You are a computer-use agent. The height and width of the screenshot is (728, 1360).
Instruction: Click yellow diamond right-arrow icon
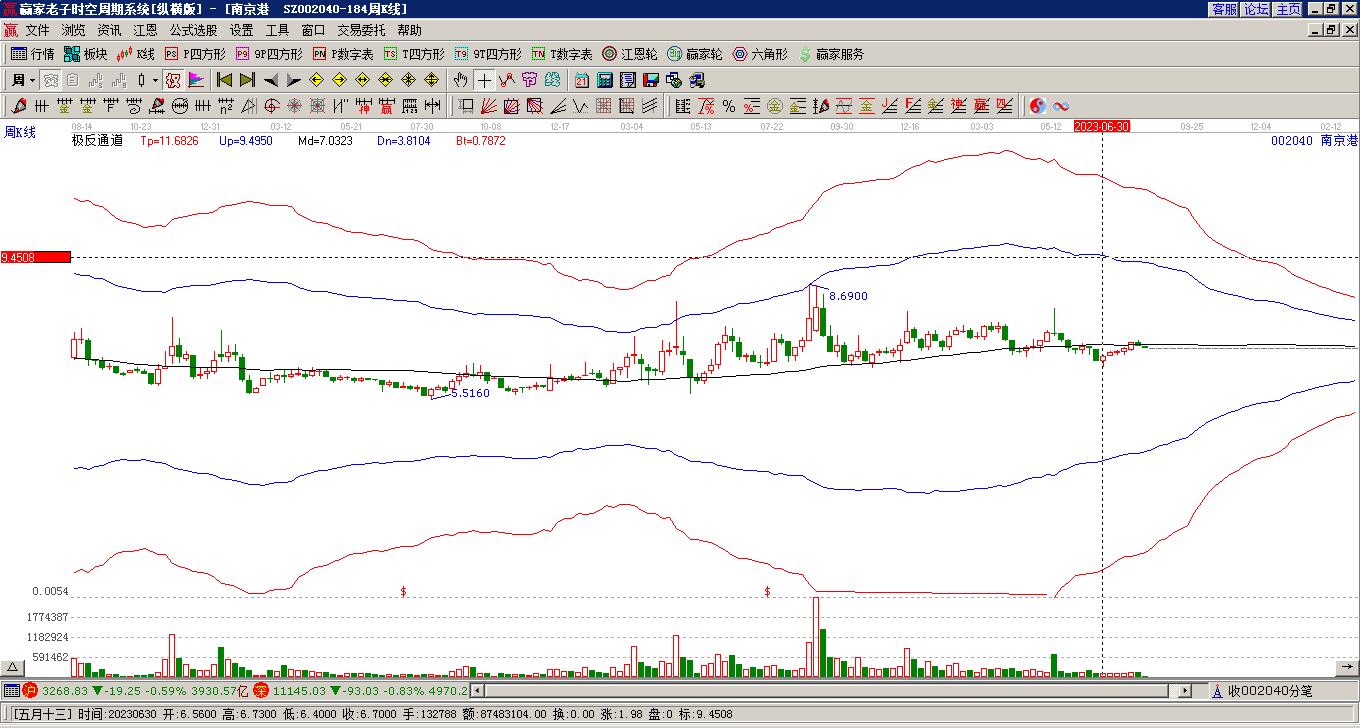tap(339, 80)
